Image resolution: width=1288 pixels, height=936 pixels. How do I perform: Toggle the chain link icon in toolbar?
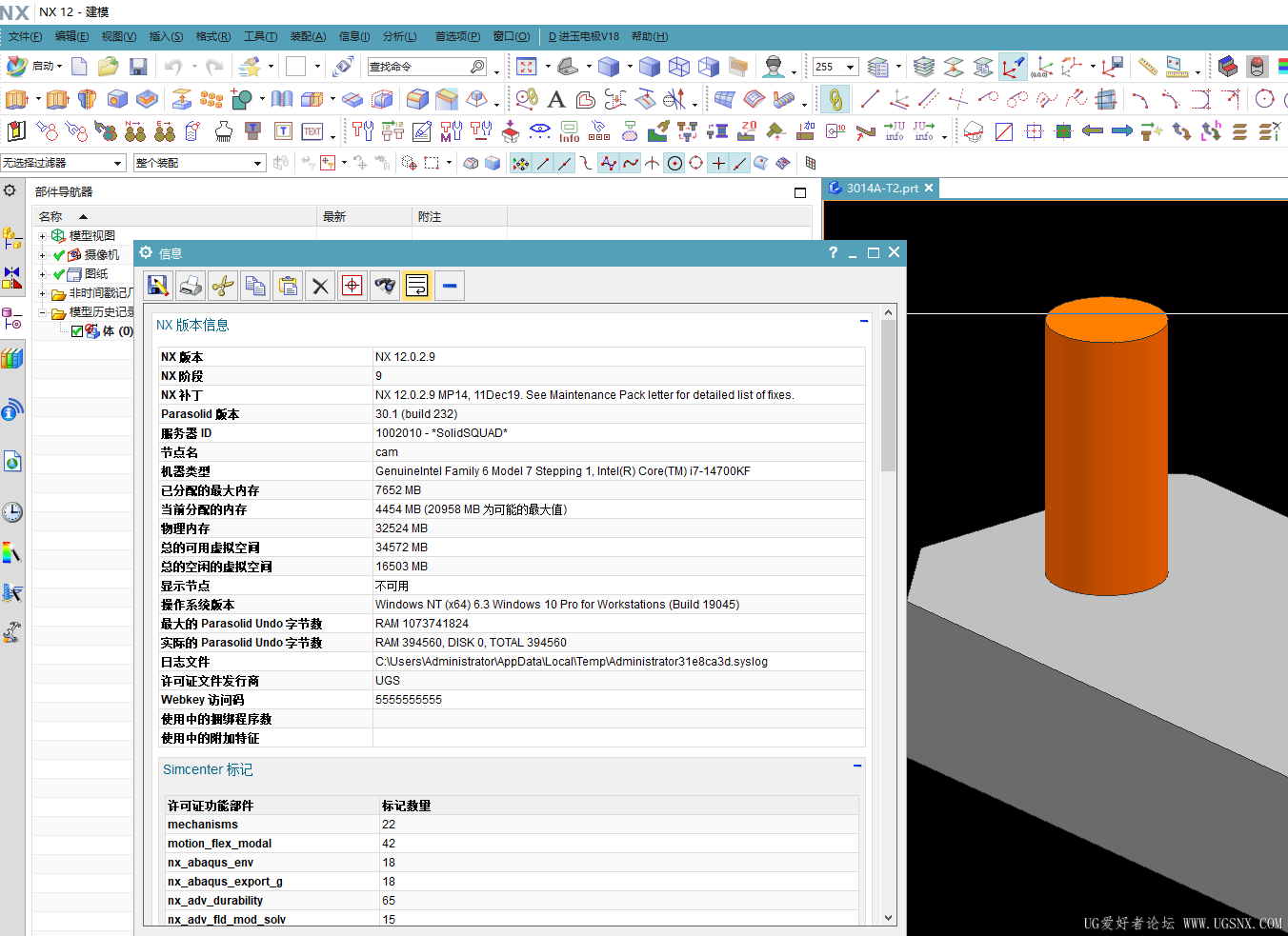point(835,99)
